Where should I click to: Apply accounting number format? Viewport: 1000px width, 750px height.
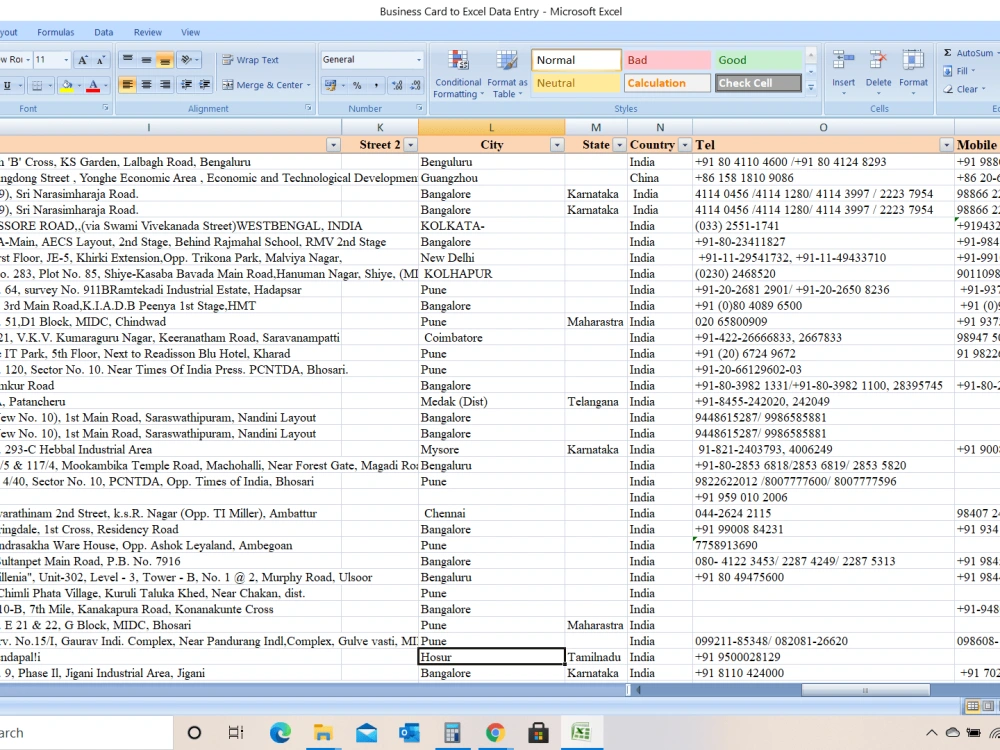(330, 85)
